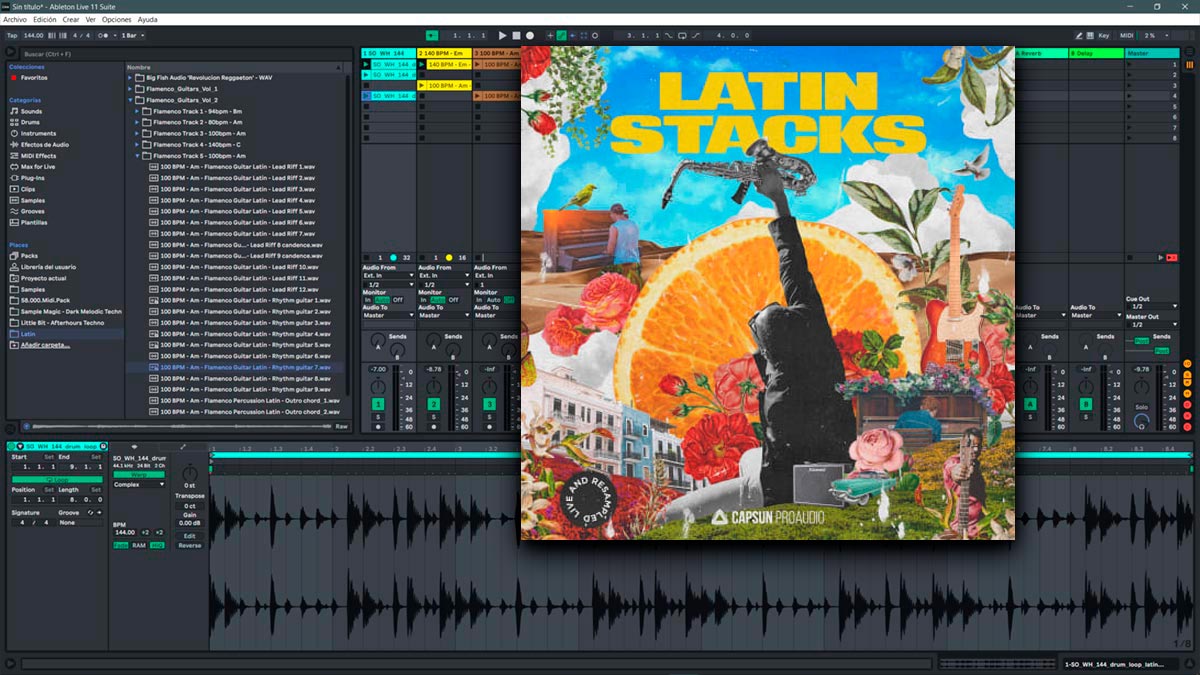This screenshot has width=1200, height=675.
Task: Open the Archivo menu
Action: pos(15,19)
